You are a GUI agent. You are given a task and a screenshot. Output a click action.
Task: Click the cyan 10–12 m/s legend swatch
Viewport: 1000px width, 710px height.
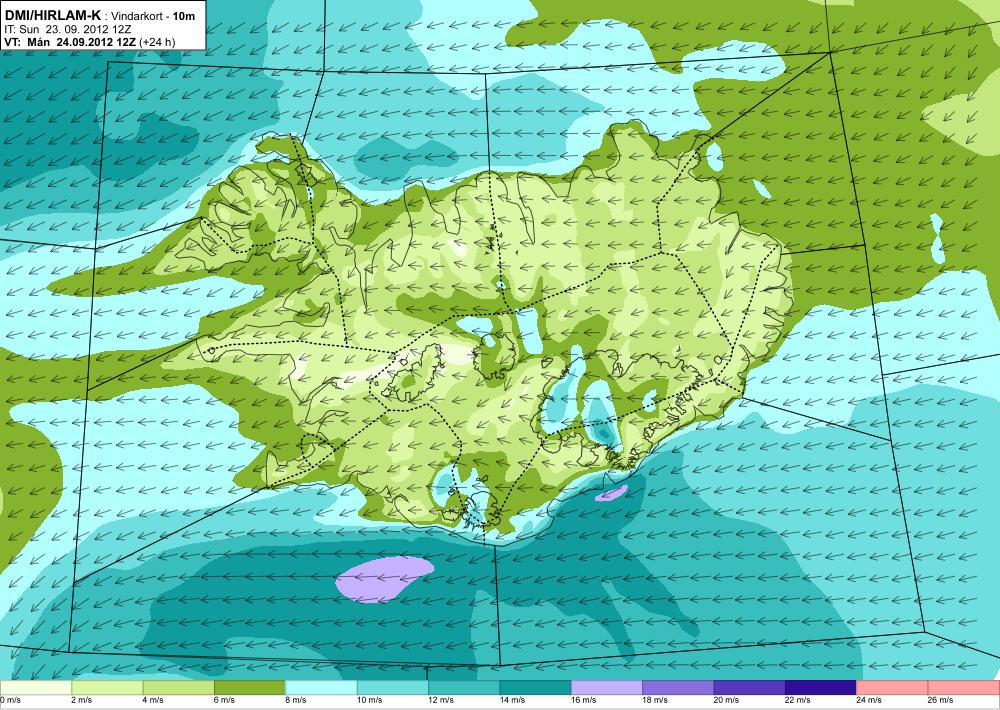pyautogui.click(x=393, y=688)
